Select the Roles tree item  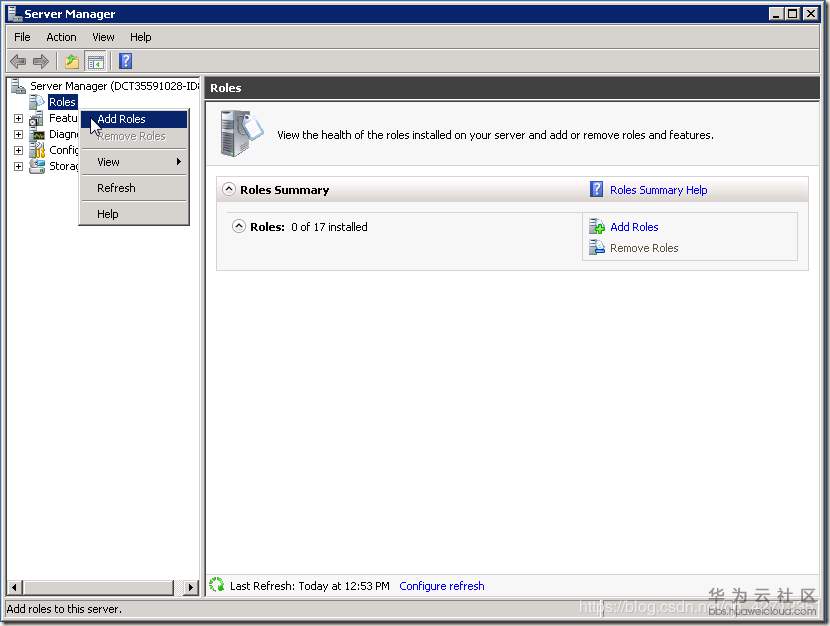click(62, 102)
